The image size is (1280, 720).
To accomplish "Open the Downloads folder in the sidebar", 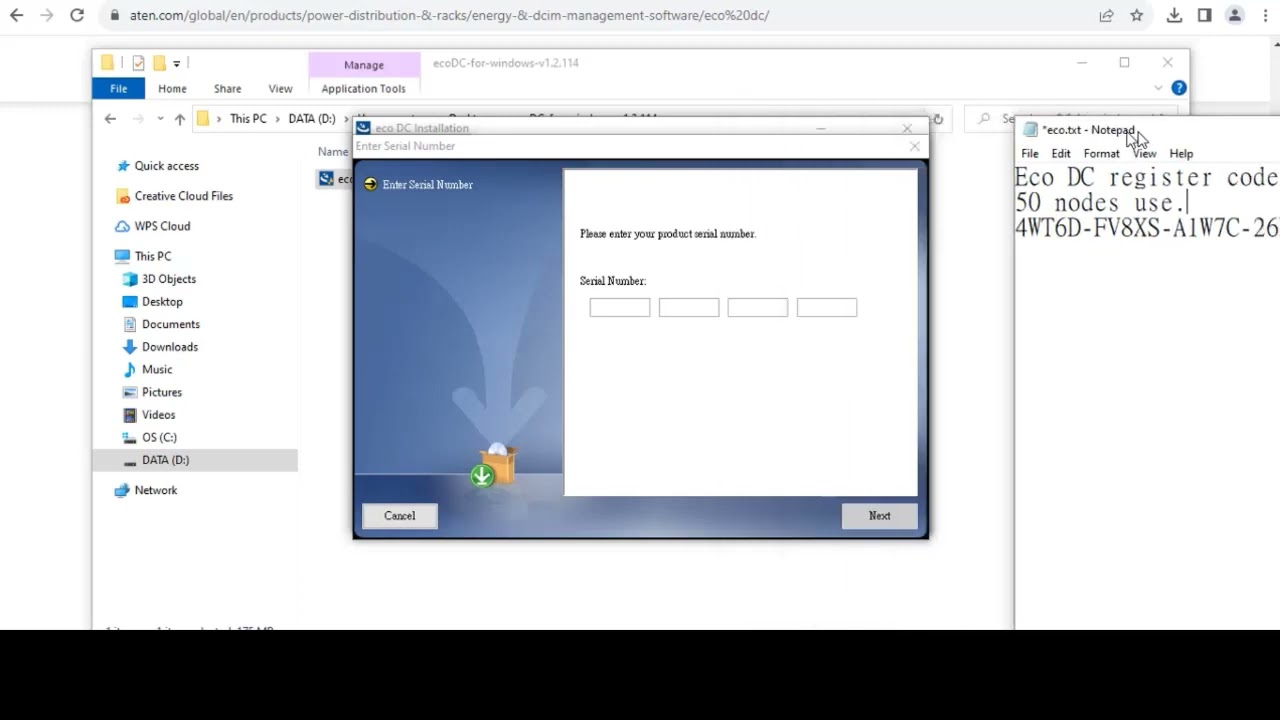I will point(169,347).
